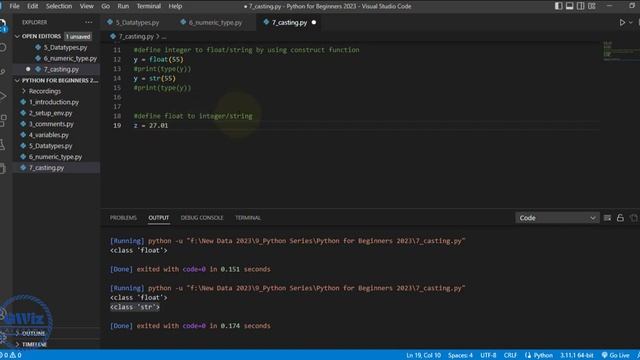Open the customize layout icon
The height and width of the screenshot is (360, 640).
point(591,6)
